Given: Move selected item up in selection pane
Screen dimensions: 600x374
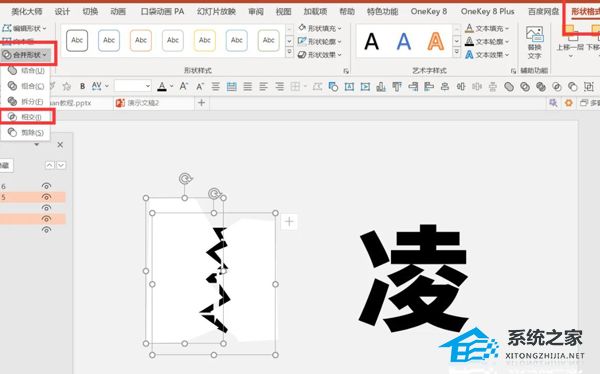Looking at the screenshot, I should (x=50, y=165).
